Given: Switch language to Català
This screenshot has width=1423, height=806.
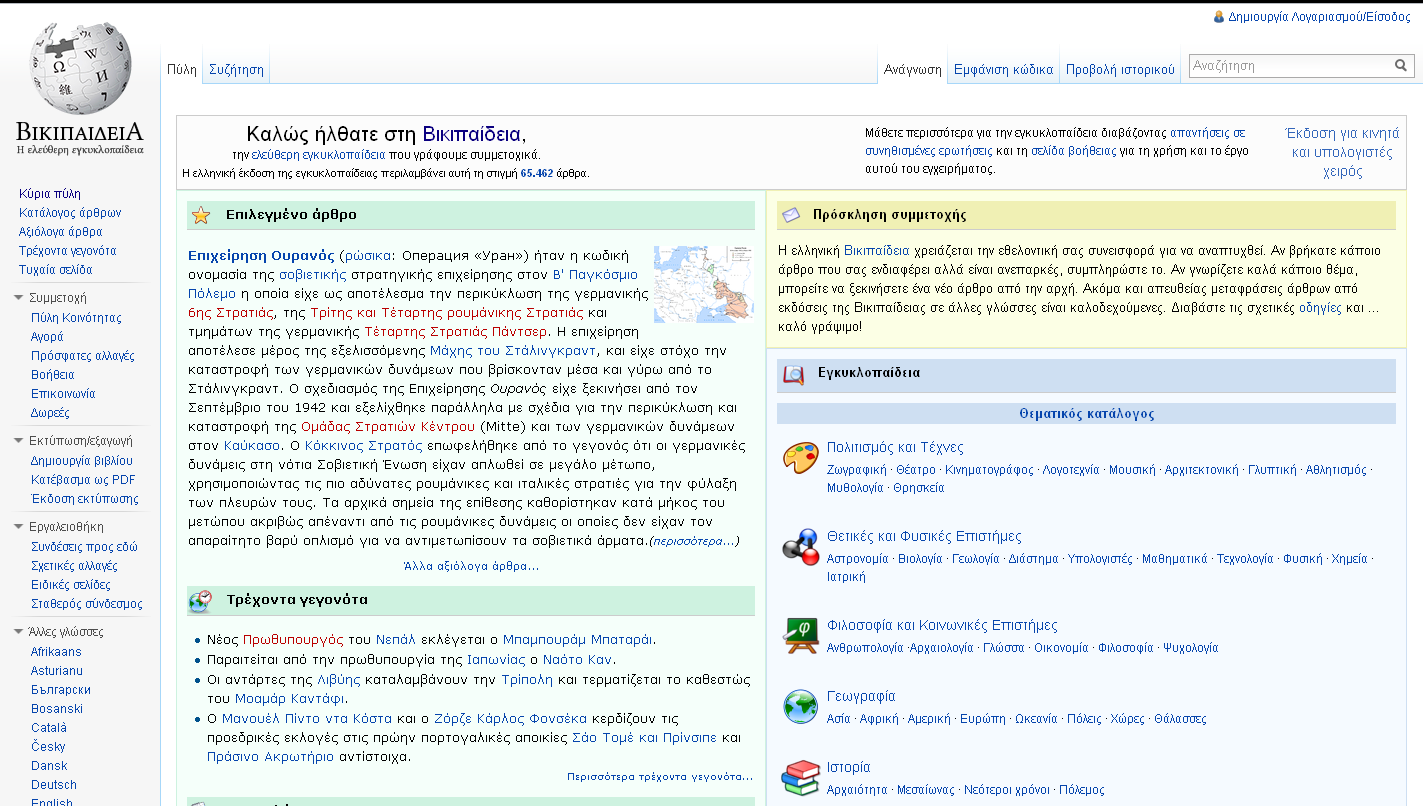Looking at the screenshot, I should click(49, 728).
